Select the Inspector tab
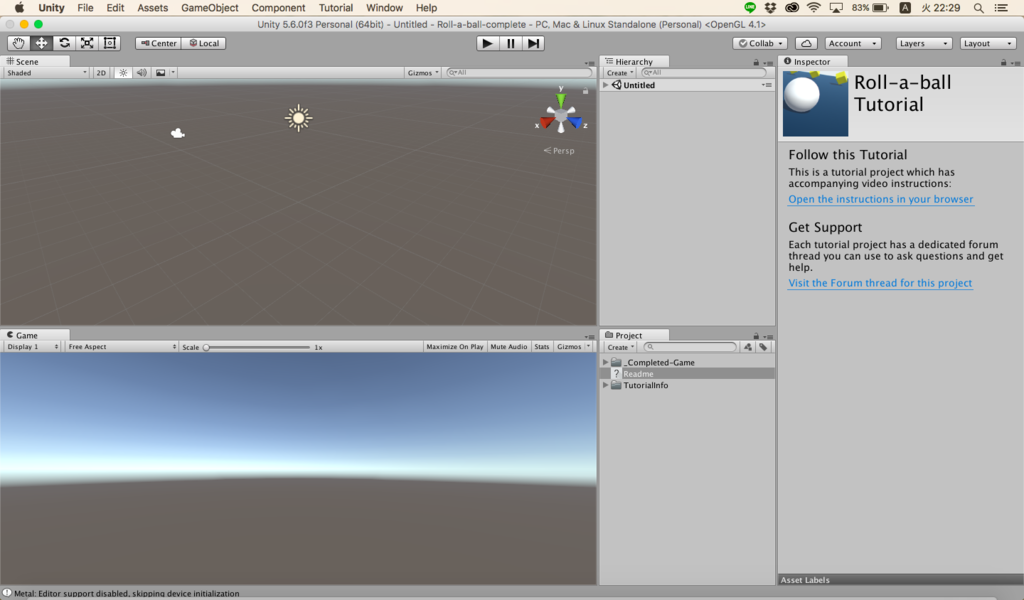The width and height of the screenshot is (1024, 600). 812,61
